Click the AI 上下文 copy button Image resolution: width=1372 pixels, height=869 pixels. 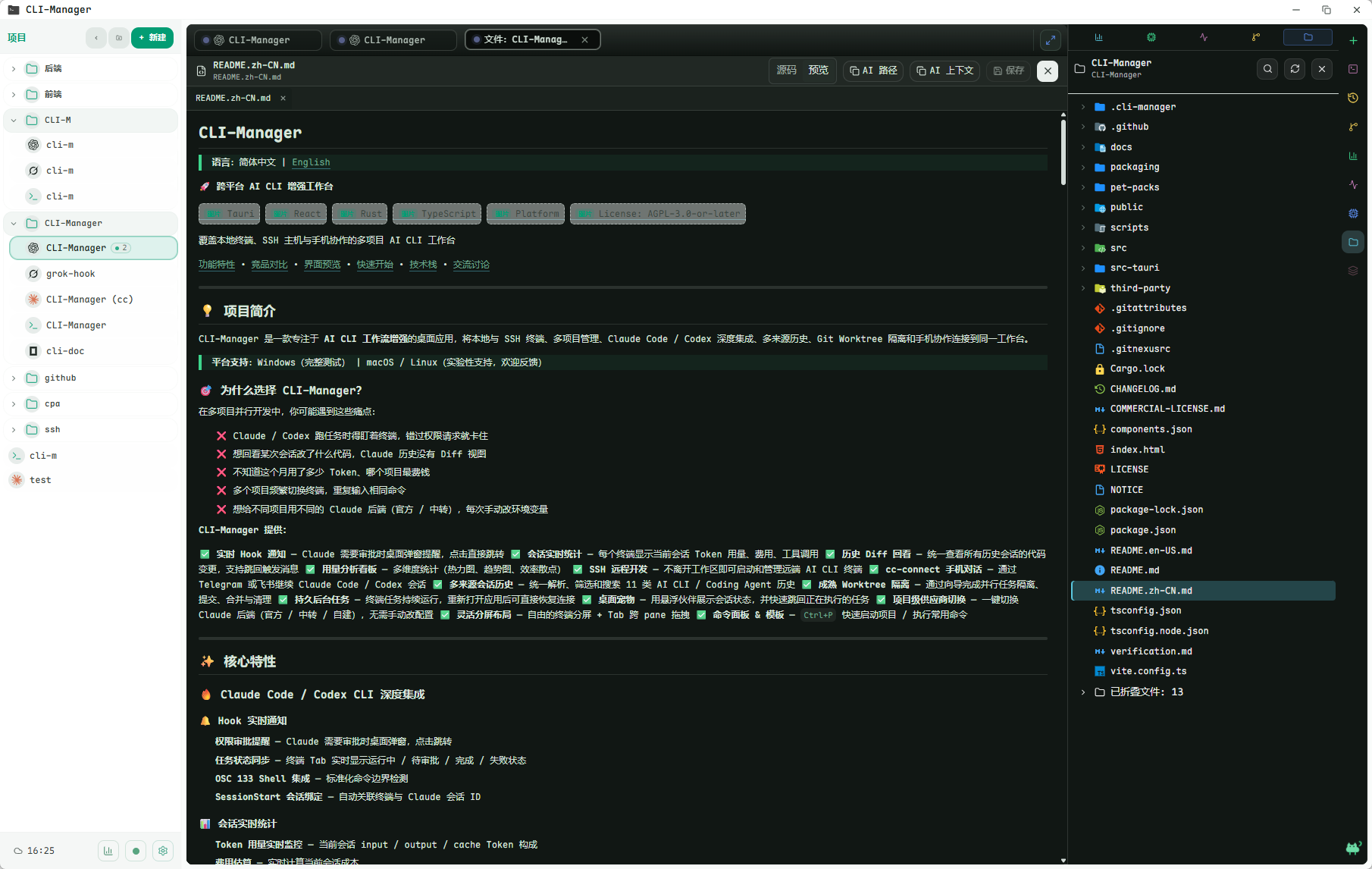point(944,71)
